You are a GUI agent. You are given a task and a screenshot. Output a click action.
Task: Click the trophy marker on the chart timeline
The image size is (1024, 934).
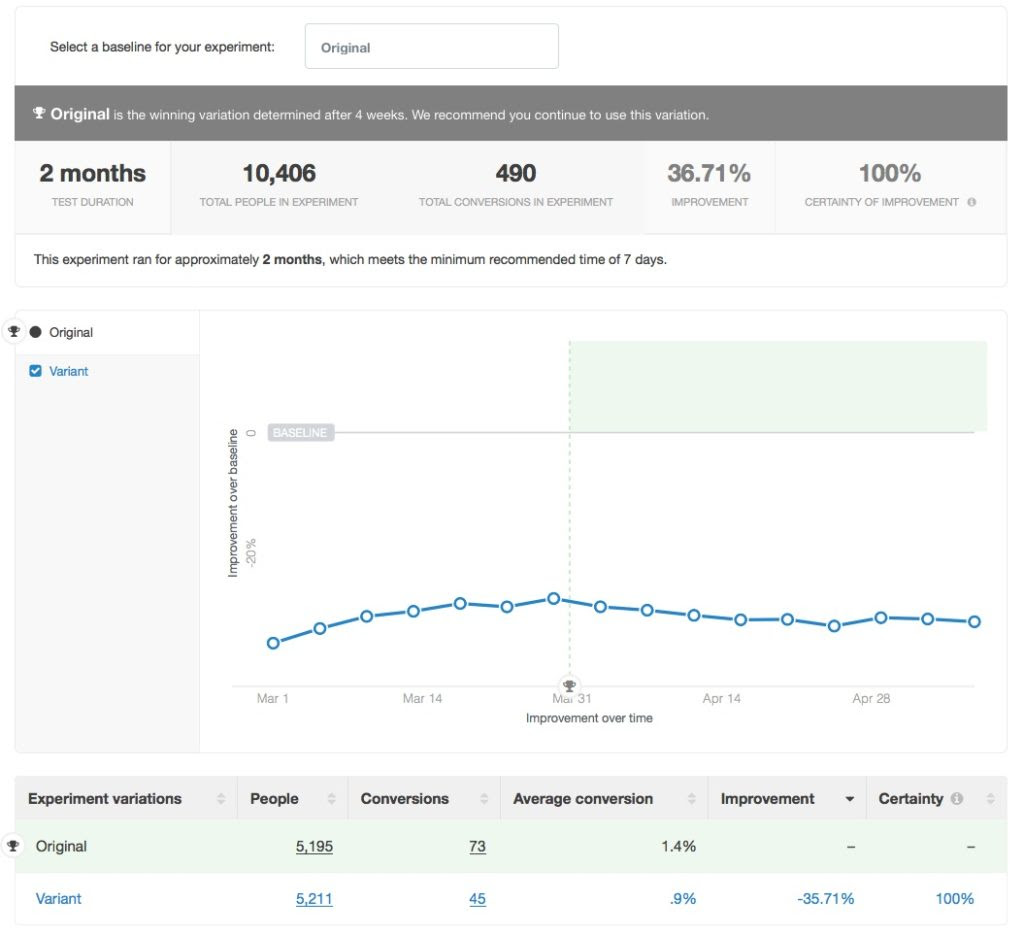pyautogui.click(x=569, y=686)
